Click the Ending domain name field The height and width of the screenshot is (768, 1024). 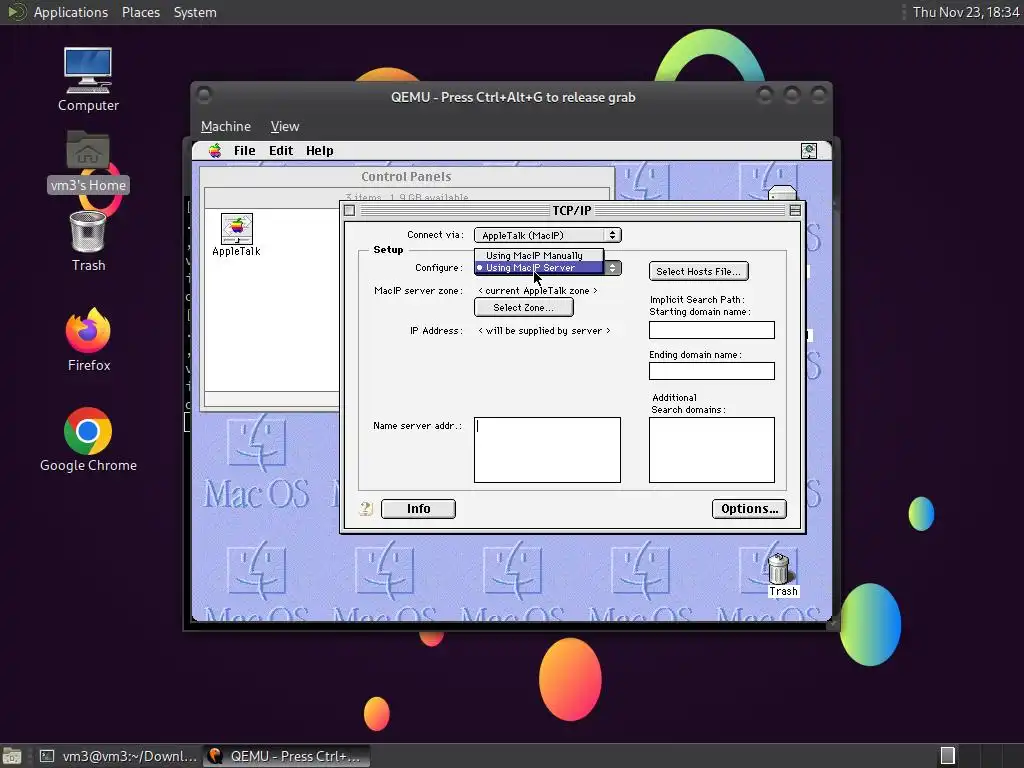(x=712, y=371)
